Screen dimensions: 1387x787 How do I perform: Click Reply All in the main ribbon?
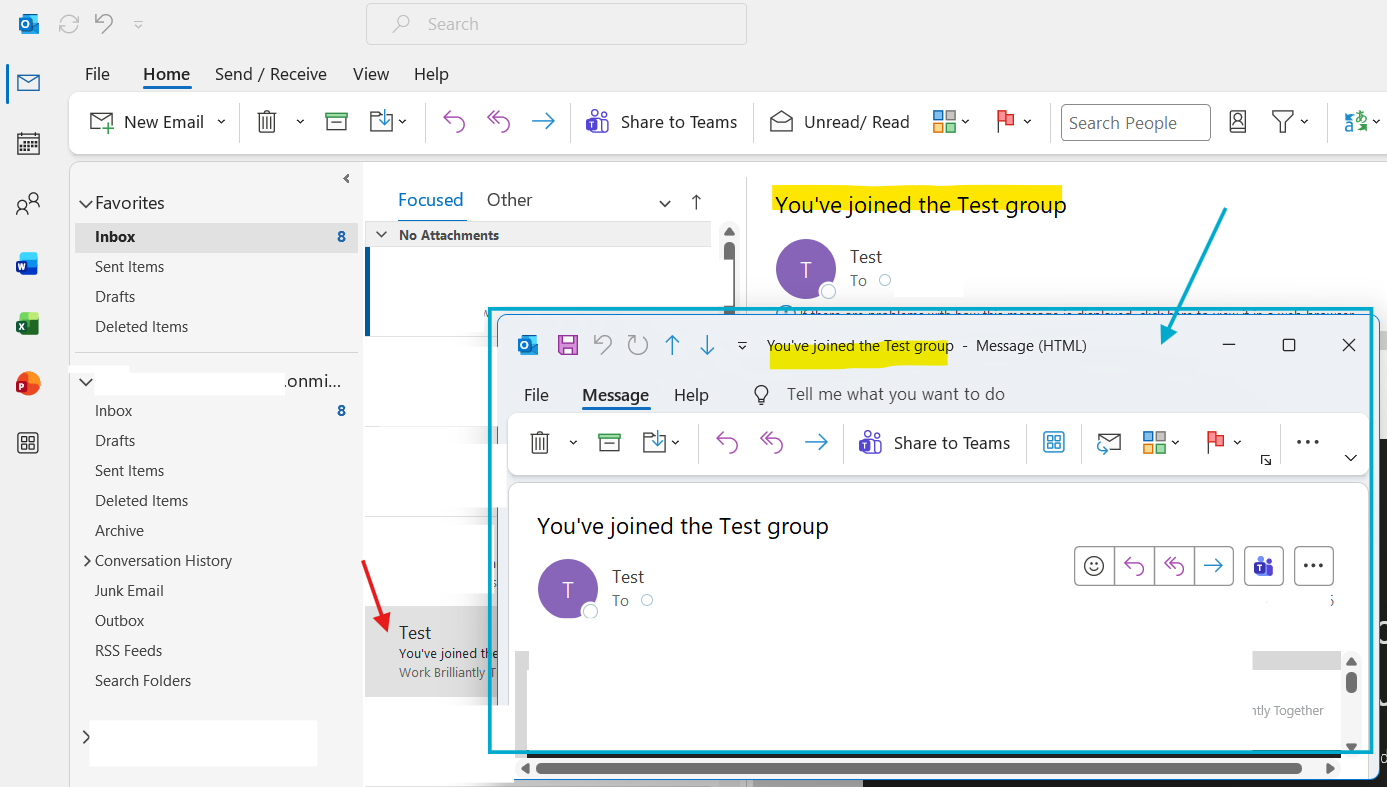(x=498, y=122)
